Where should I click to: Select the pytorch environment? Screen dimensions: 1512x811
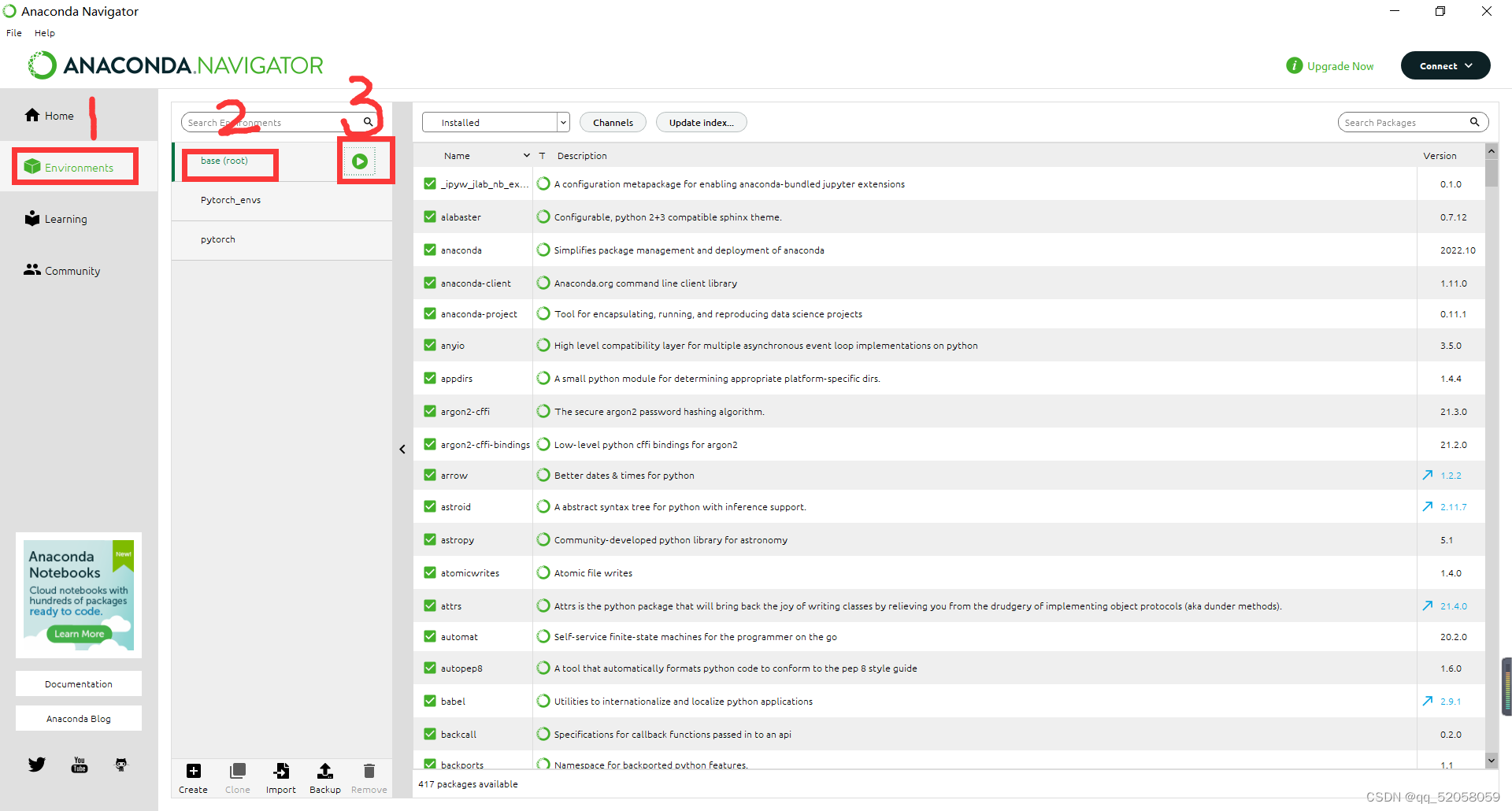tap(282, 239)
